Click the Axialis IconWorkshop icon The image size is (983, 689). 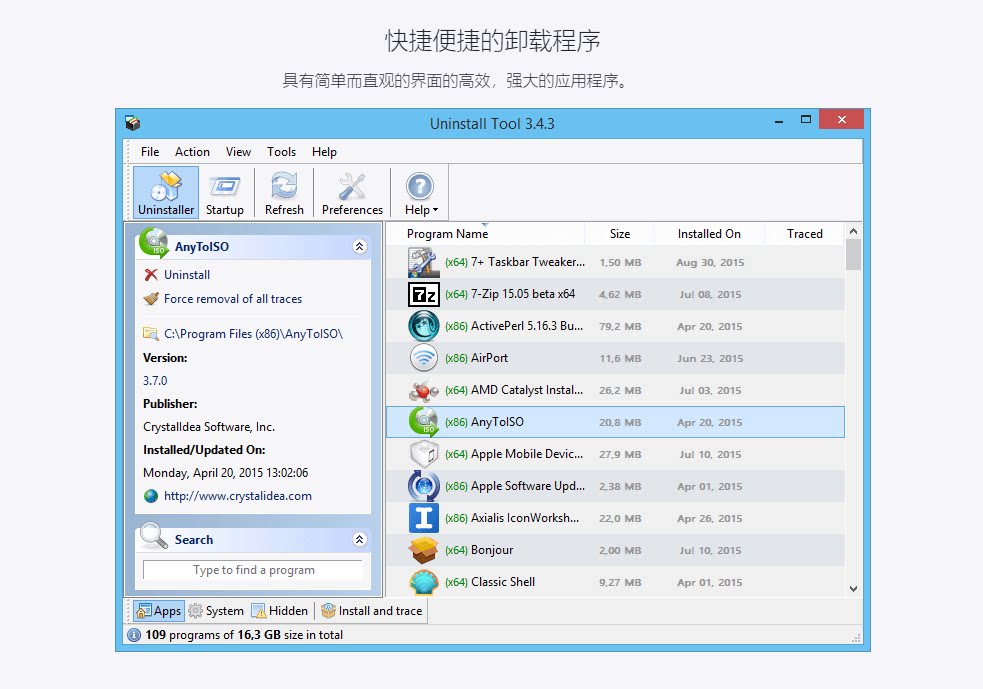[423, 518]
